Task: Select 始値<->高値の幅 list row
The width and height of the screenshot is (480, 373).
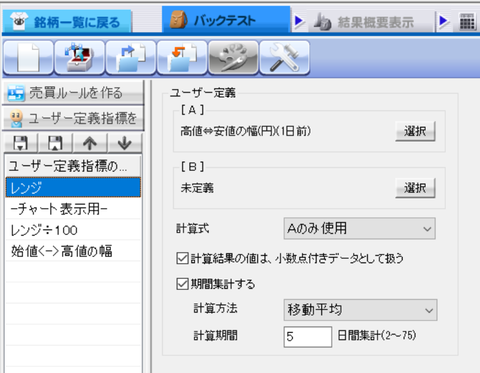Action: point(73,251)
